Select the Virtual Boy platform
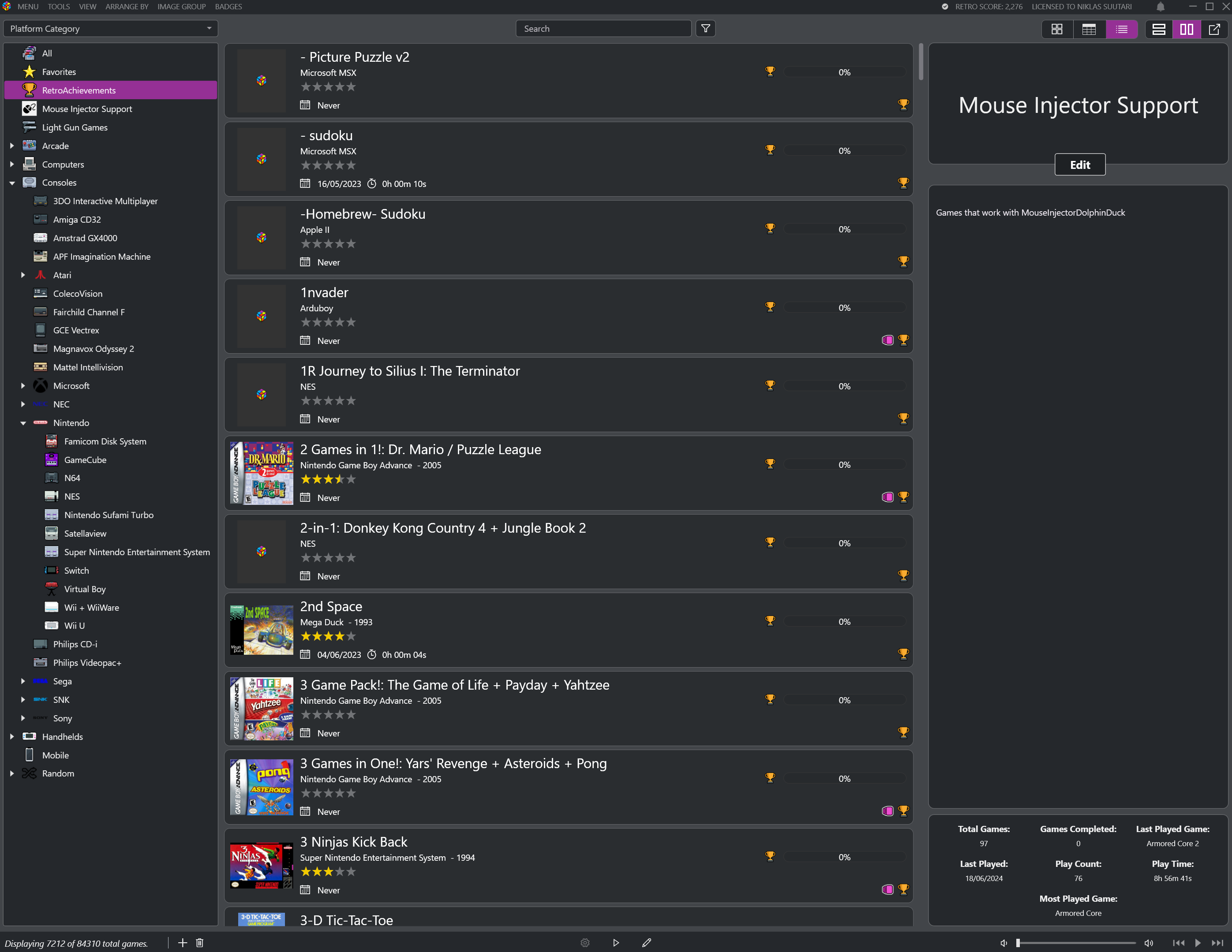The image size is (1232, 952). 111,589
